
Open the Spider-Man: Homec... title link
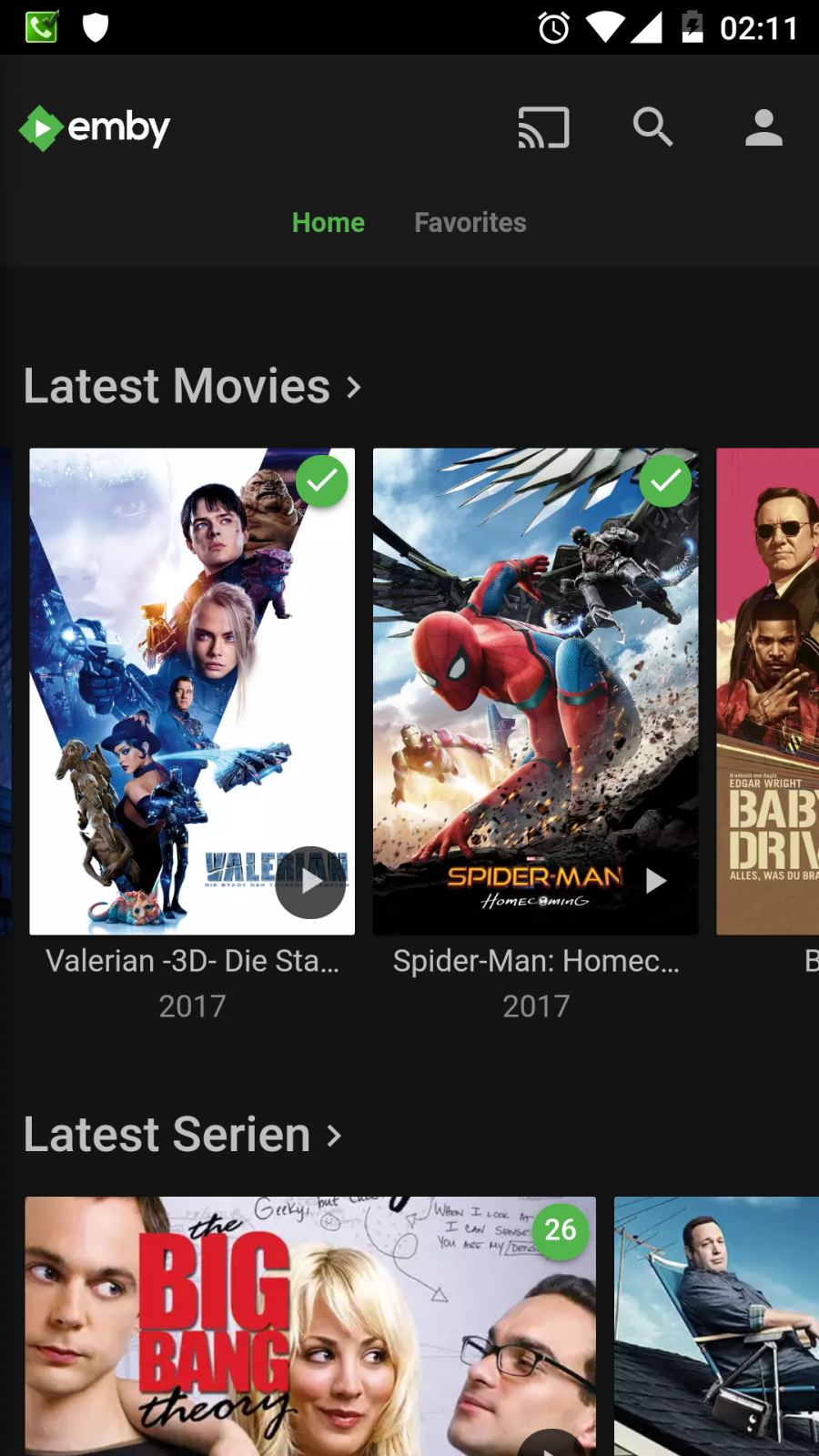tap(536, 961)
